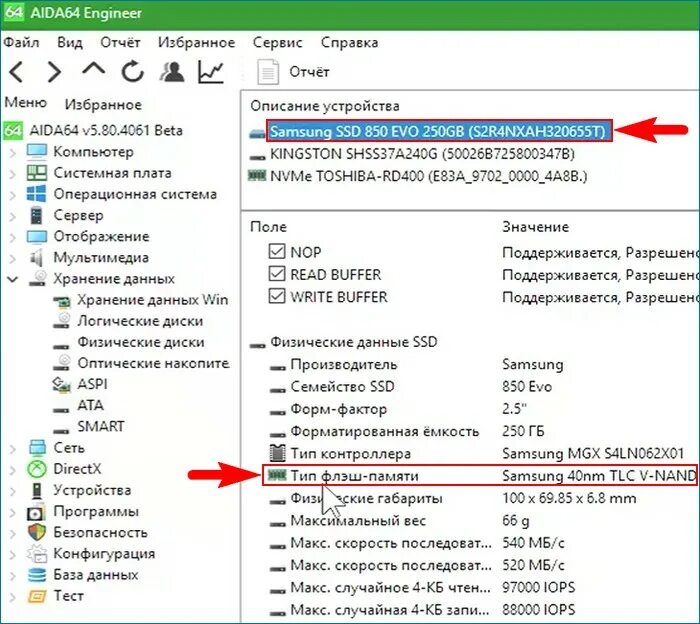Select the Компьютер monitor icon
Image resolution: width=700 pixels, height=624 pixels.
(x=37, y=152)
